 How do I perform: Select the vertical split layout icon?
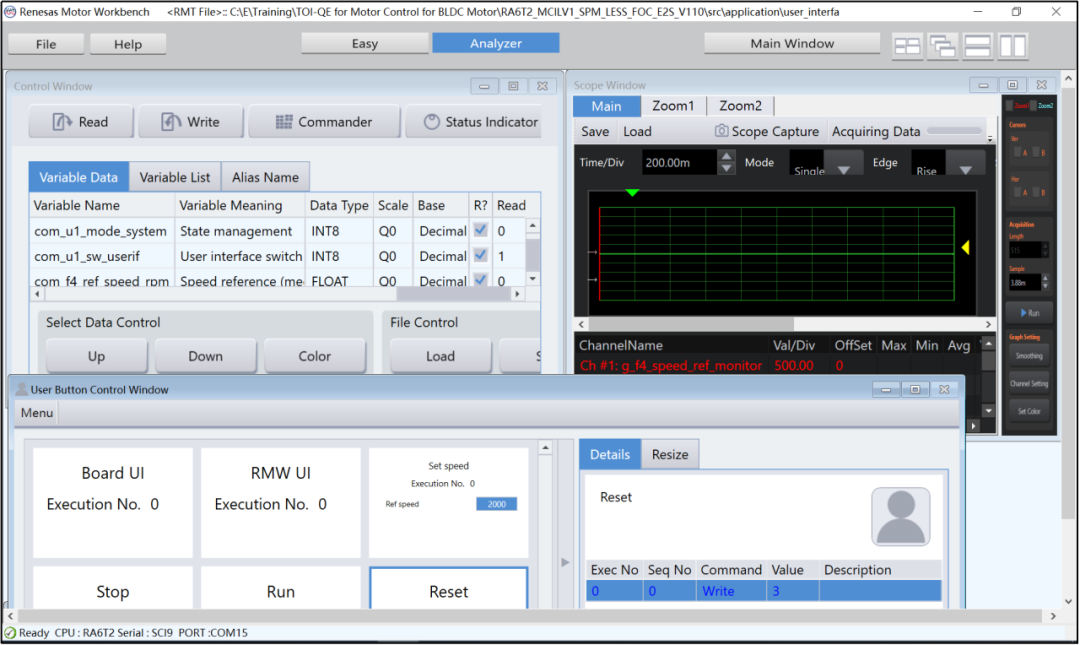[1013, 45]
